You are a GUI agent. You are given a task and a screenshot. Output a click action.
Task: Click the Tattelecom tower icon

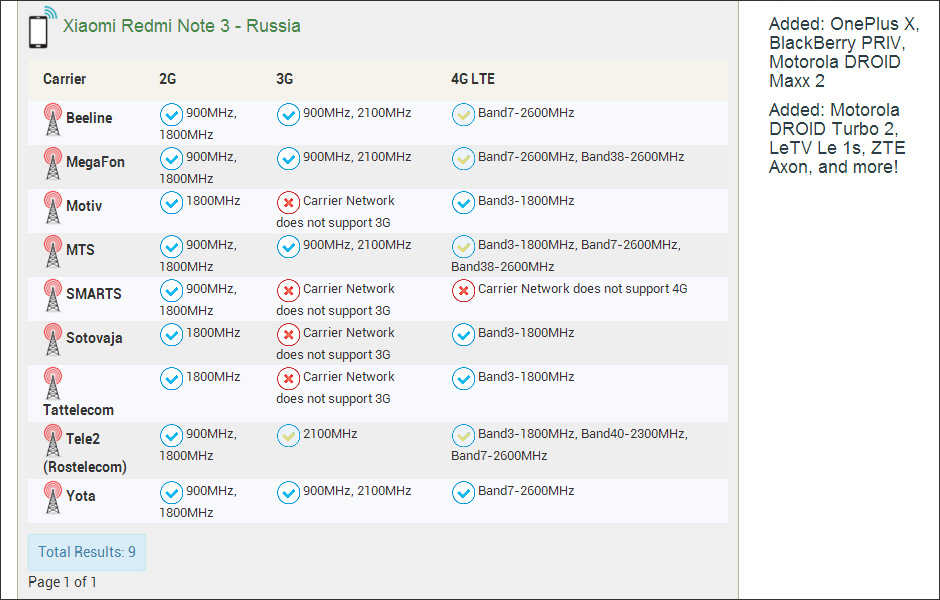coord(53,384)
